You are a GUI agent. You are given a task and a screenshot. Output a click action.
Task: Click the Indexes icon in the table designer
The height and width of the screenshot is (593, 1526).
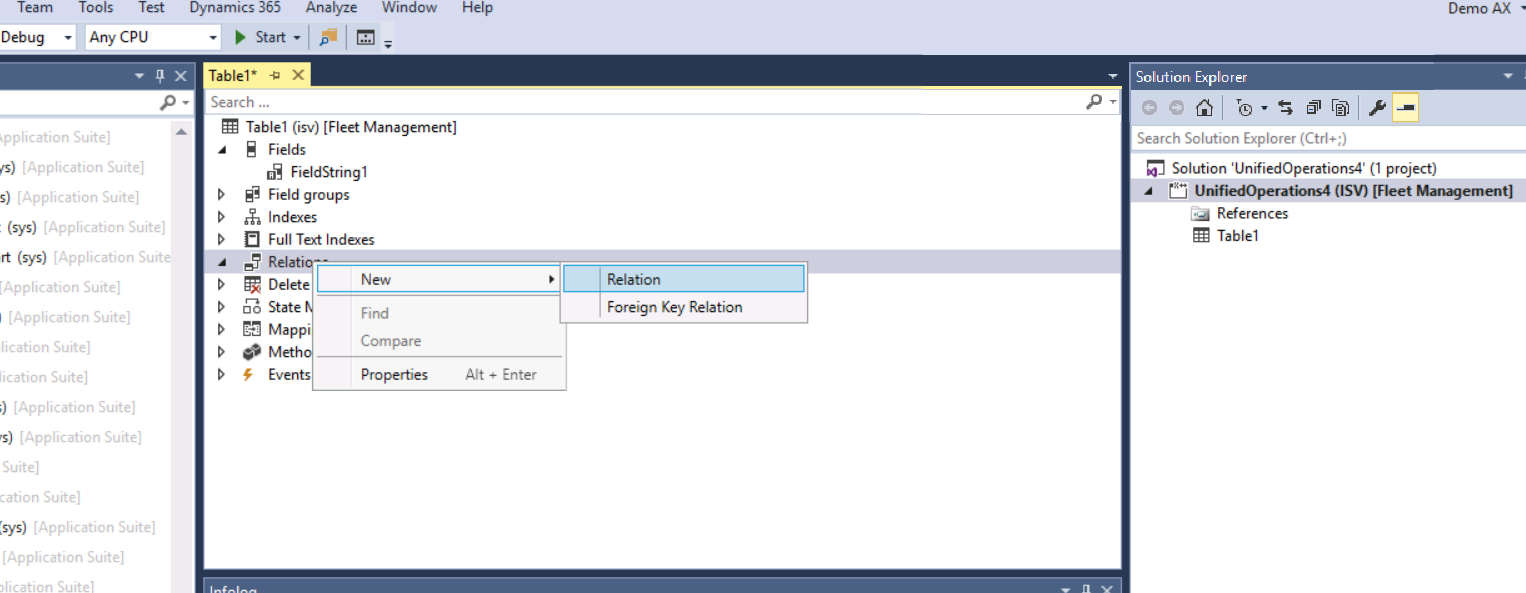252,216
